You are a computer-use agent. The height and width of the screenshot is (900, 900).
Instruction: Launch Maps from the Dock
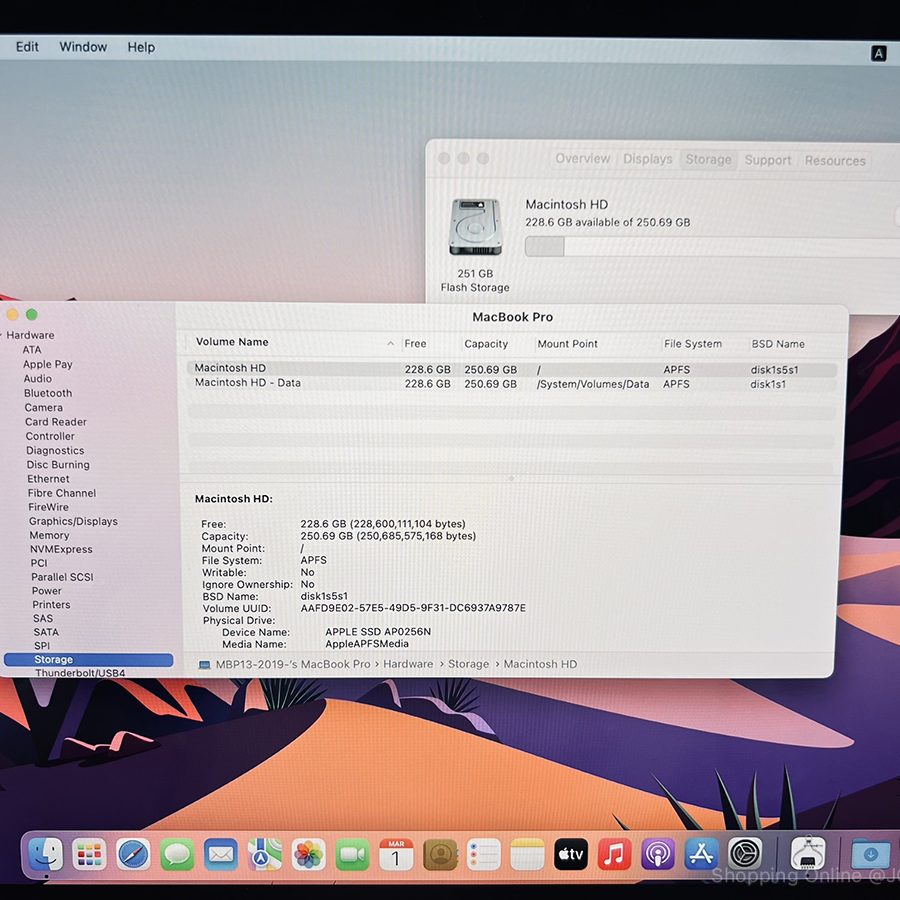click(265, 855)
